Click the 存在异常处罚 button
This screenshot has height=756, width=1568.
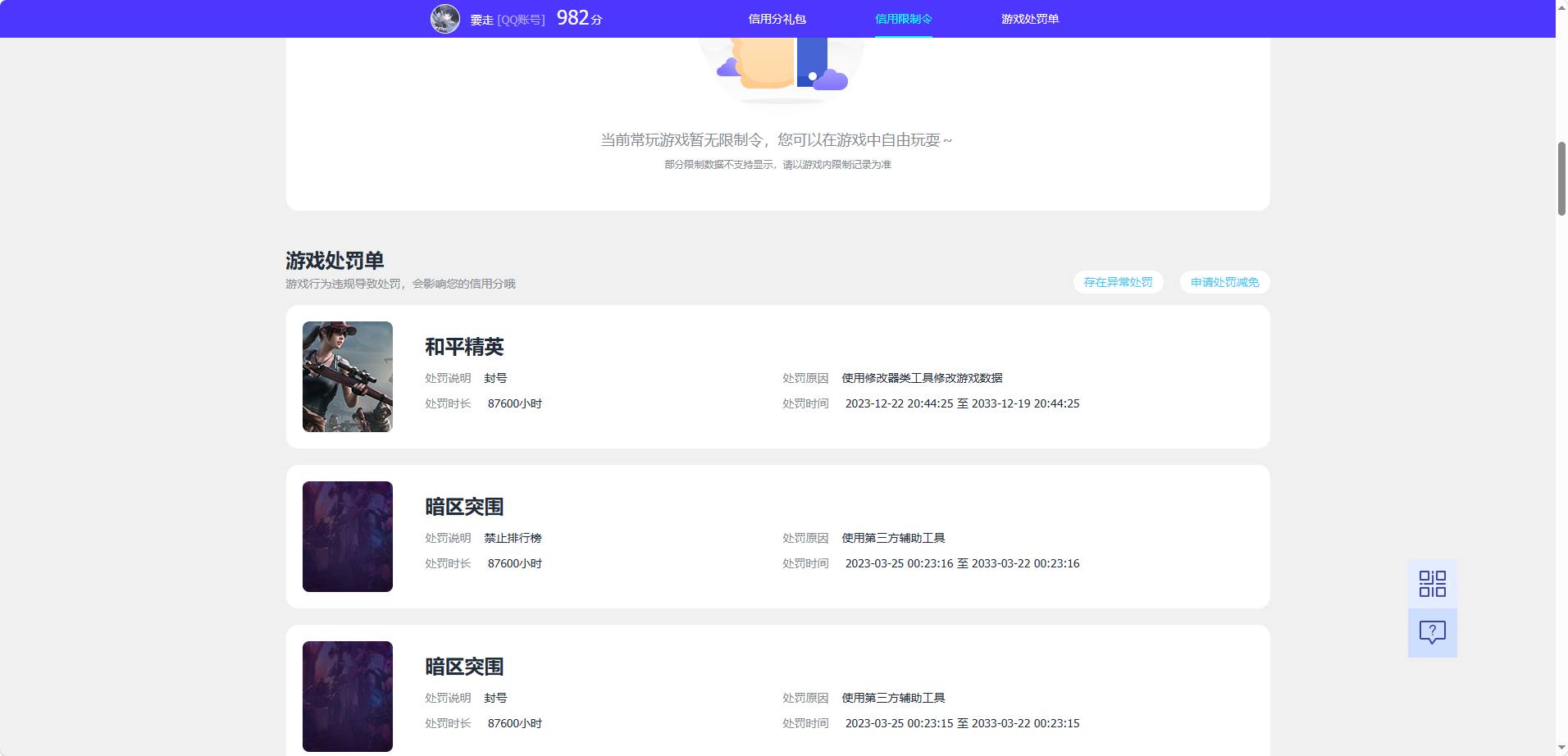point(1118,282)
